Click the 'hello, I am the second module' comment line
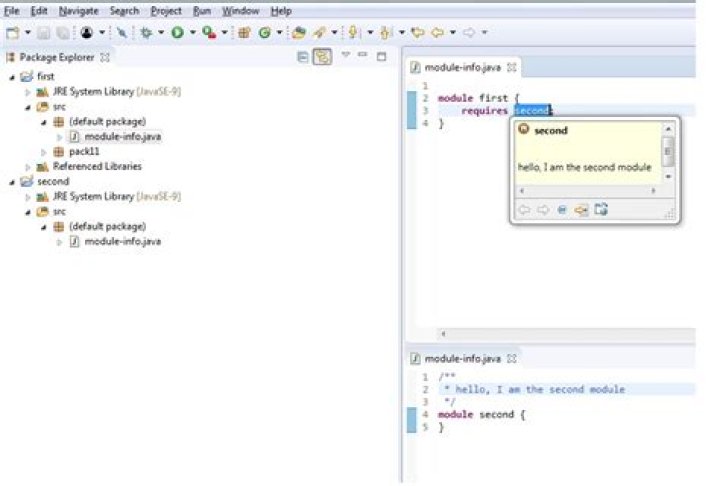The height and width of the screenshot is (486, 720). (535, 390)
